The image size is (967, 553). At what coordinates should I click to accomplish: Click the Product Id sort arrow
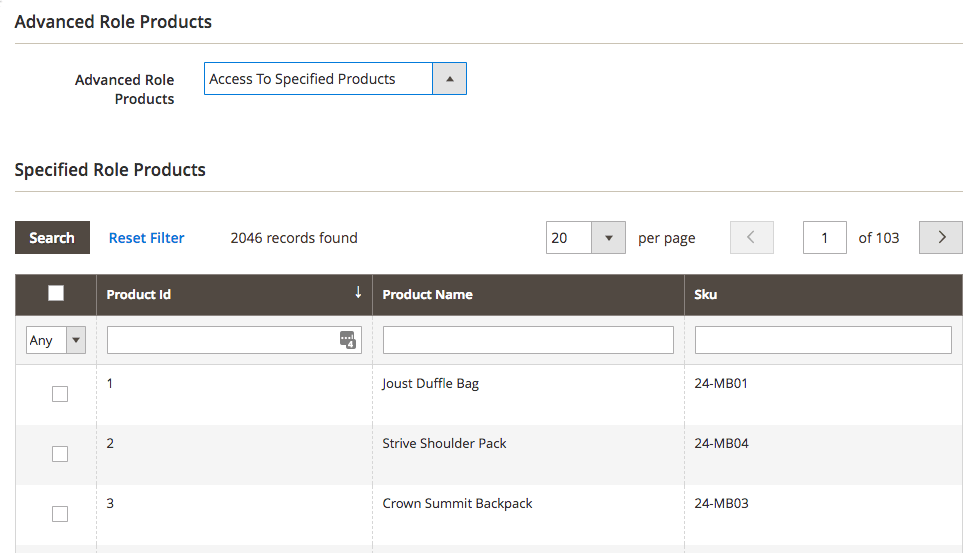(358, 293)
